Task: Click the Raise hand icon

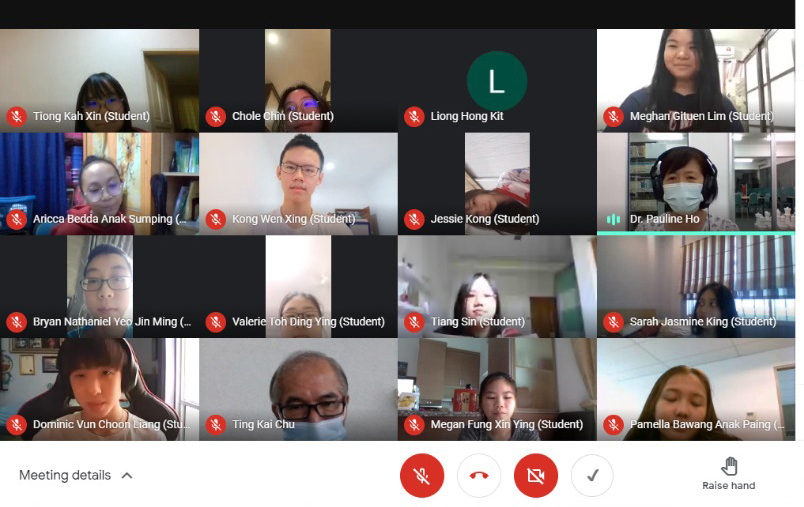Action: (729, 467)
